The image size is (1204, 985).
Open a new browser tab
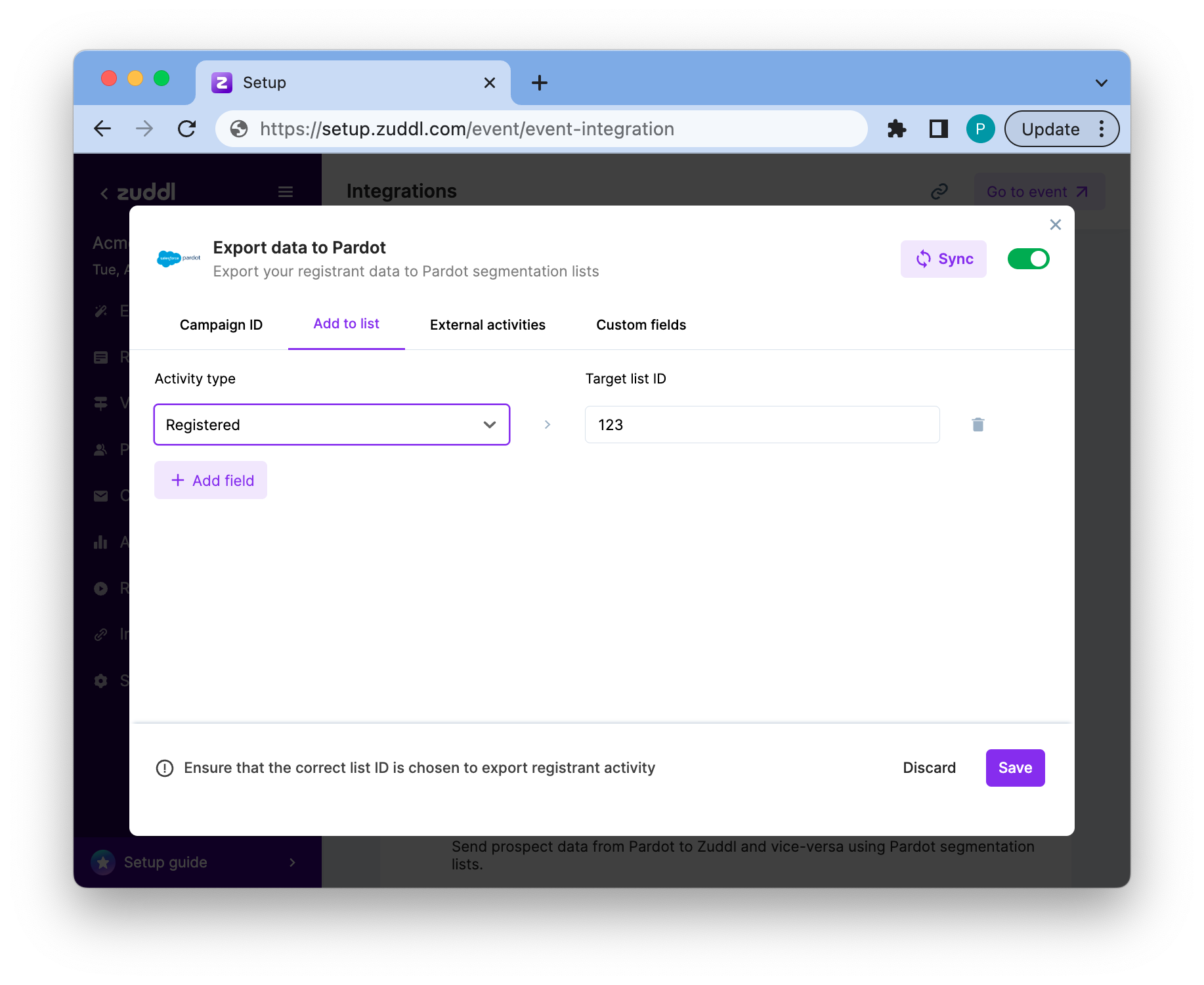[540, 83]
